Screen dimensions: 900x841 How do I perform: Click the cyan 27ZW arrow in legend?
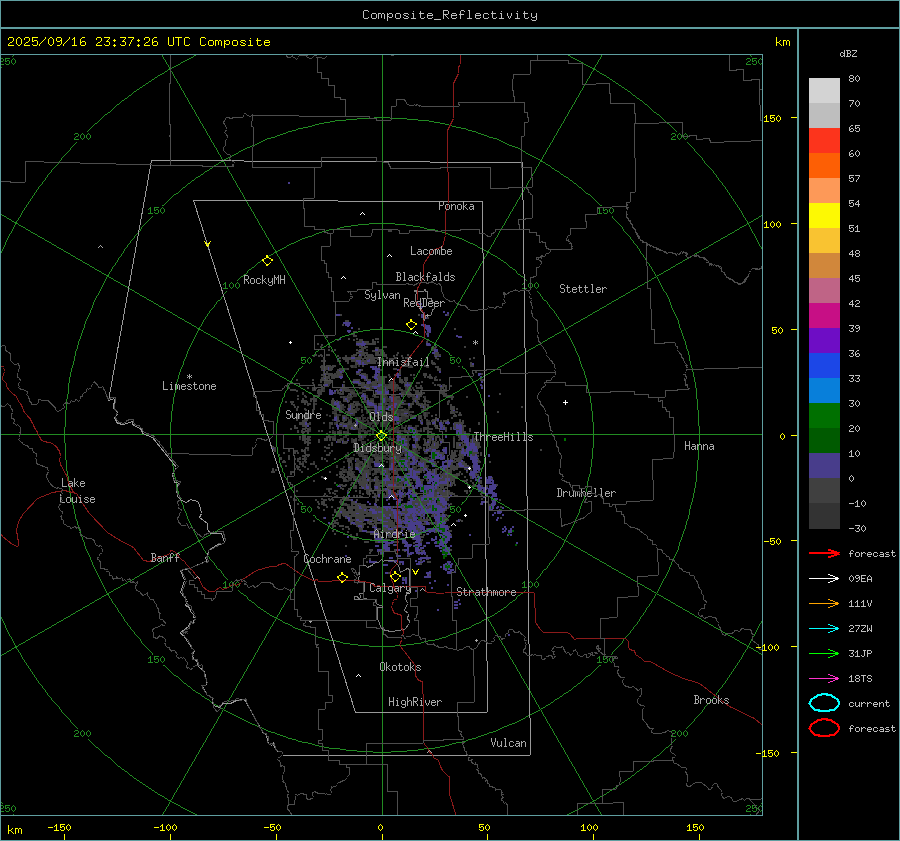point(823,629)
